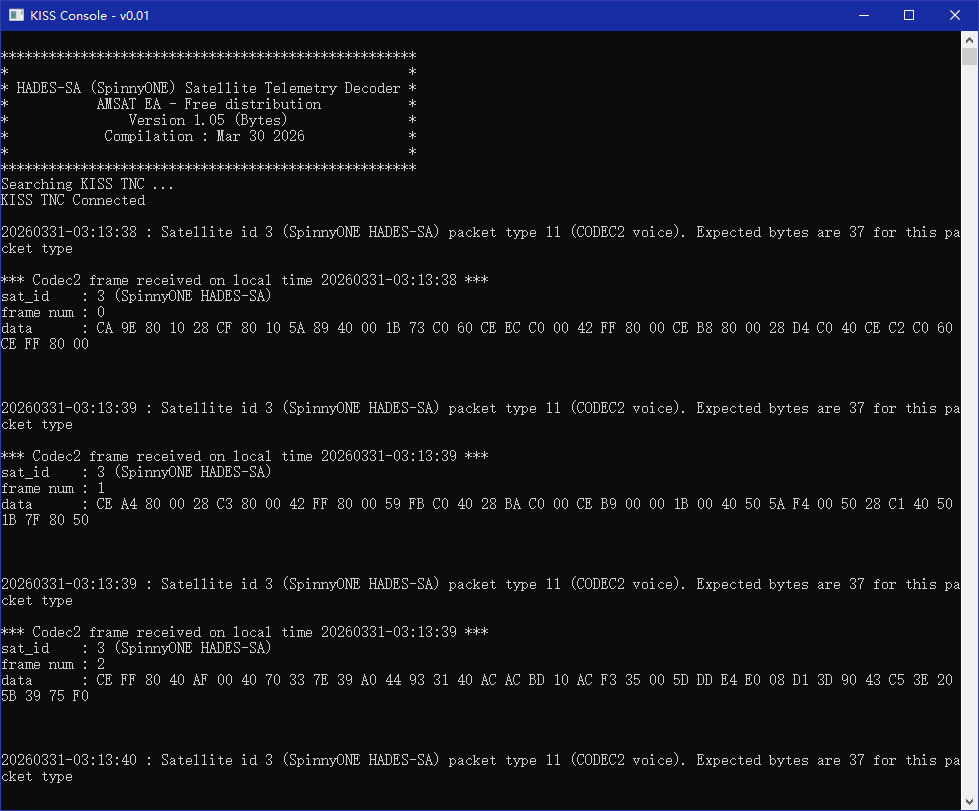
Task: Minimize the KISS Console window
Action: [862, 15]
